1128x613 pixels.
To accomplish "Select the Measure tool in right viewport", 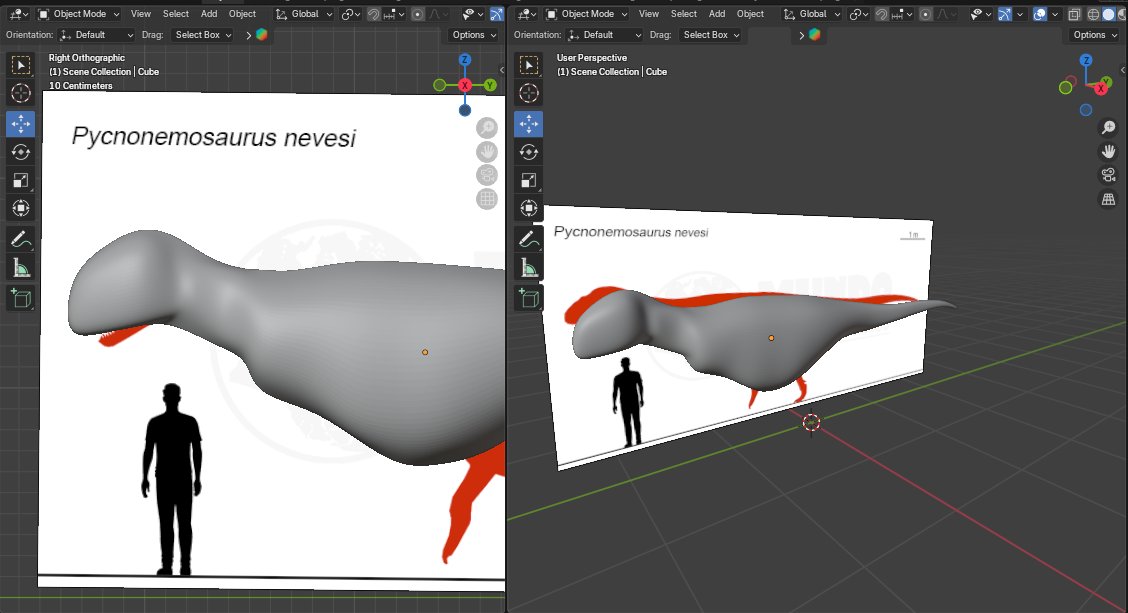I will [529, 267].
